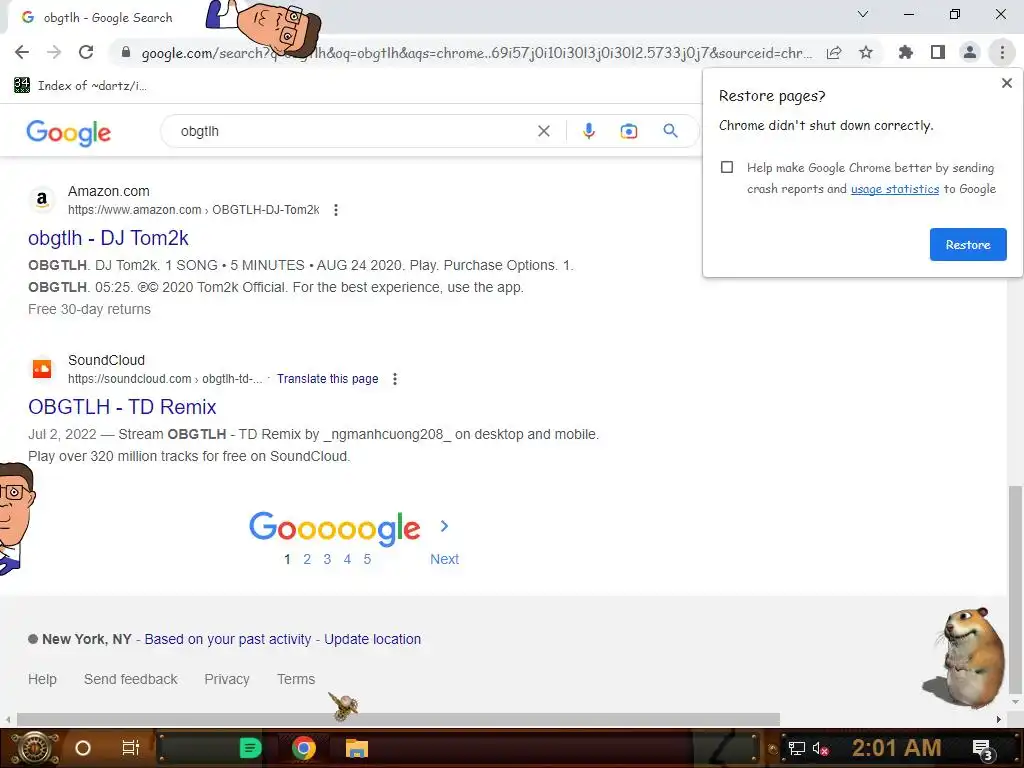1024x768 pixels.
Task: Click the muted volume tray icon
Action: 820,749
